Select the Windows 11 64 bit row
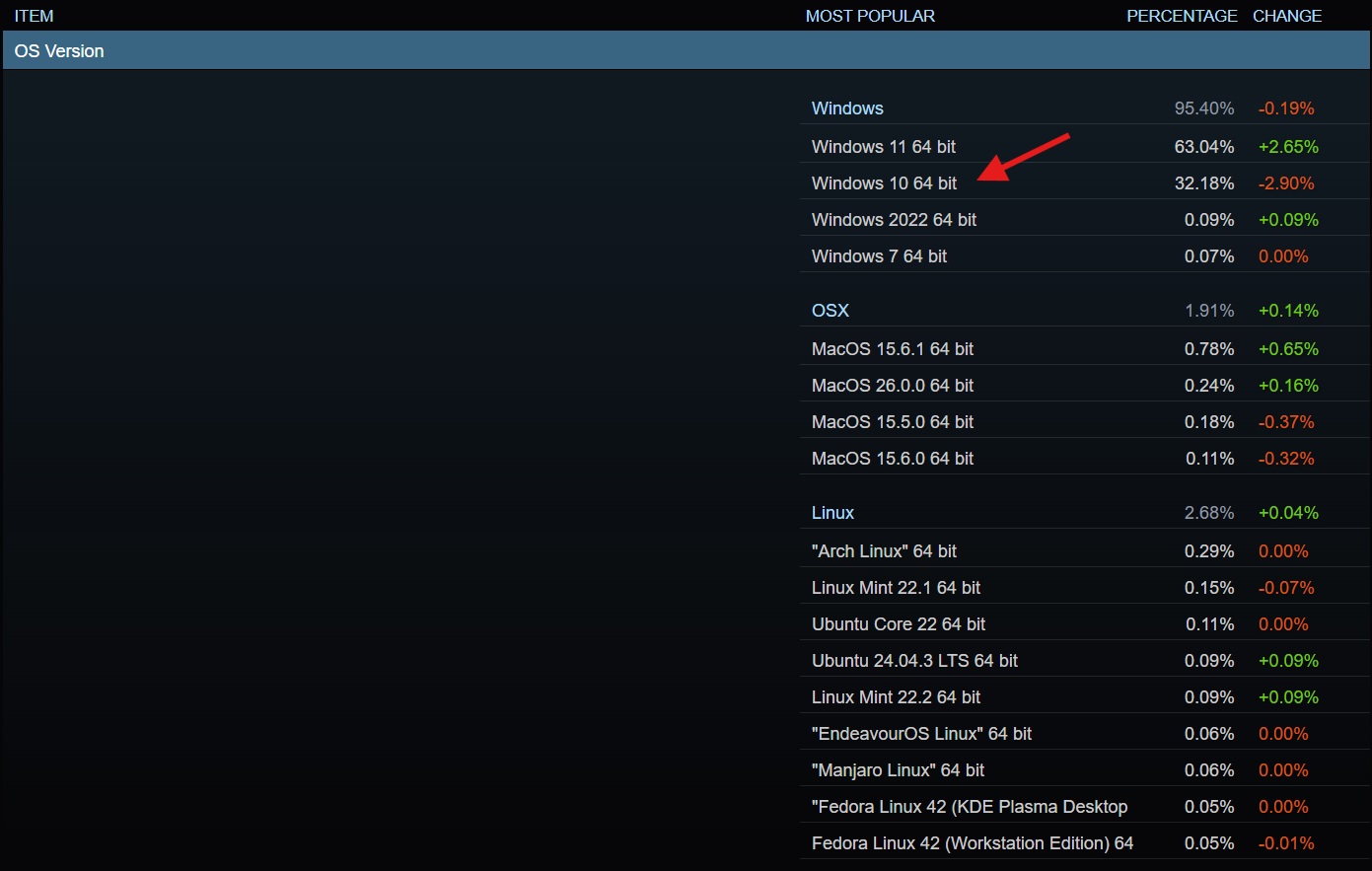The image size is (1372, 871). pos(884,147)
